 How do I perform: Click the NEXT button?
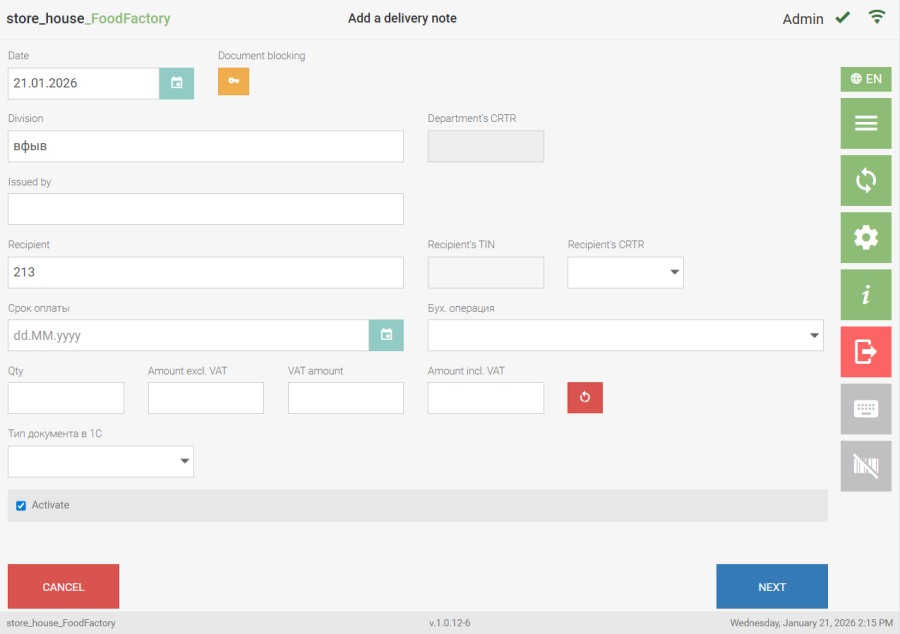[x=771, y=587]
